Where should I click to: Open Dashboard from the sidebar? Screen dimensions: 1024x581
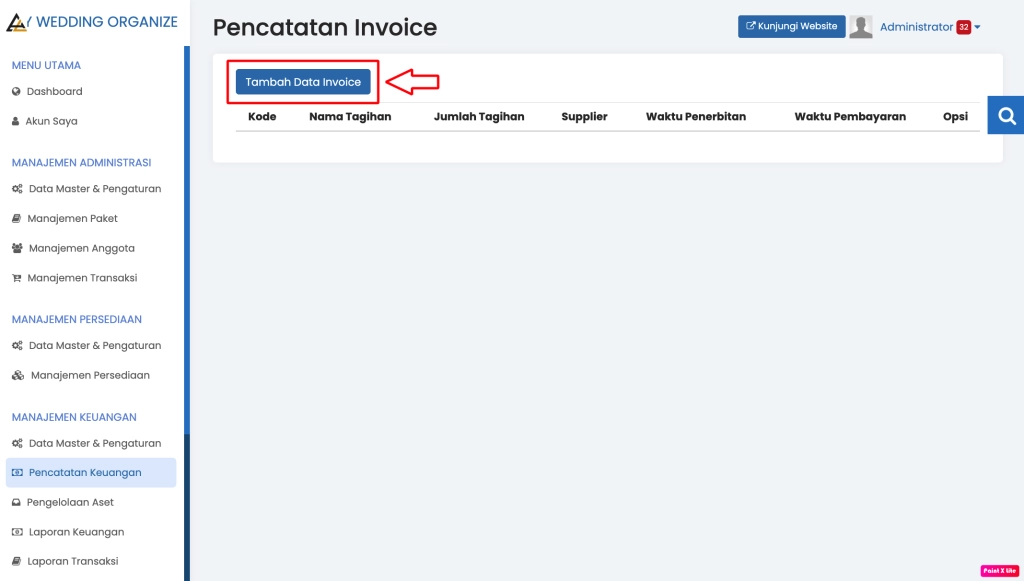(x=54, y=91)
